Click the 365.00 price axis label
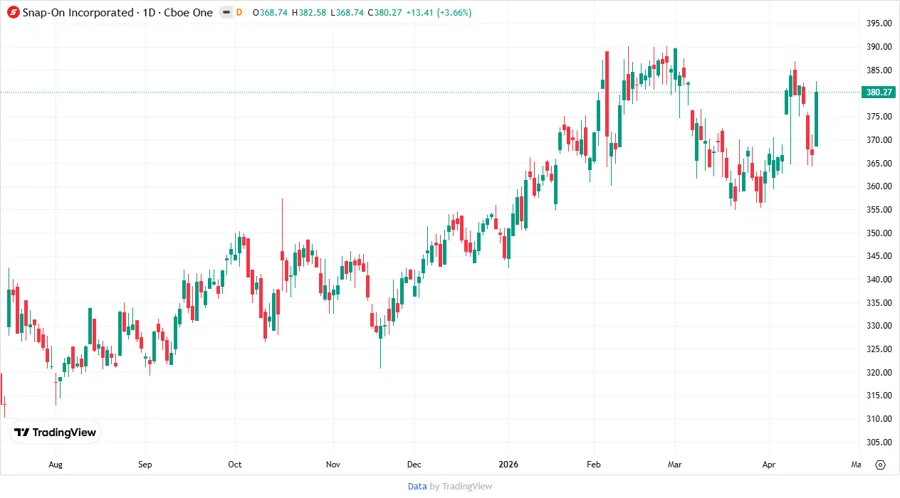Viewport: 900px width, 498px height. click(x=879, y=163)
